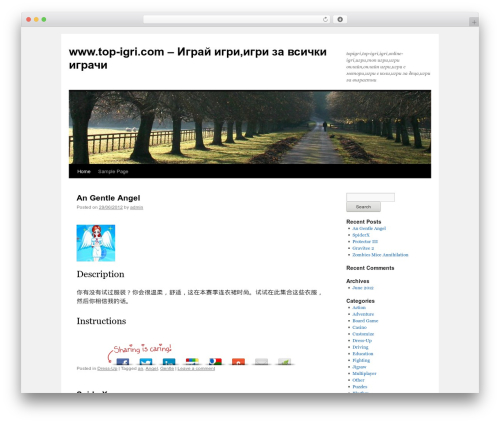Open the site title www.top-igri.com
The width and height of the screenshot is (500, 423).
(198, 58)
